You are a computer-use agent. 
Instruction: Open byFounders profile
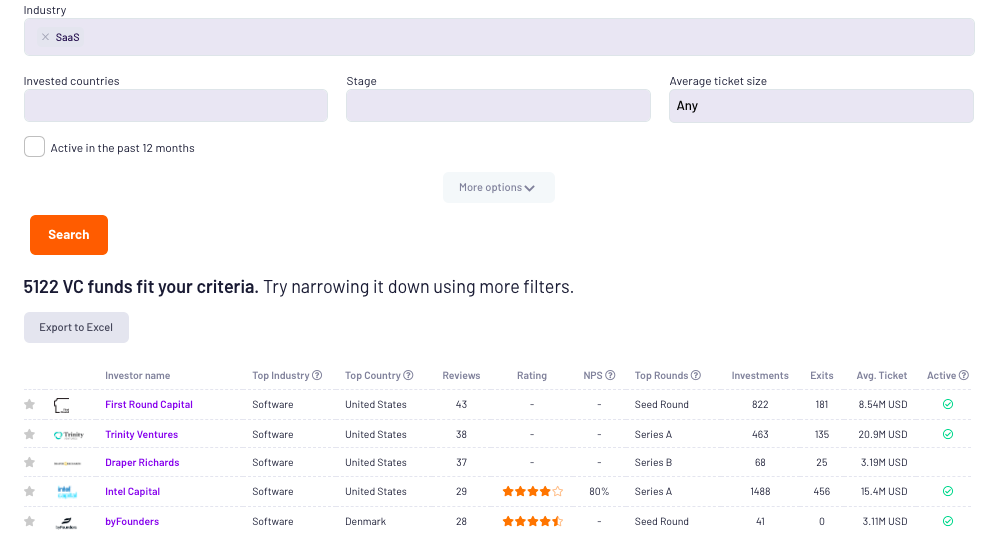point(132,521)
